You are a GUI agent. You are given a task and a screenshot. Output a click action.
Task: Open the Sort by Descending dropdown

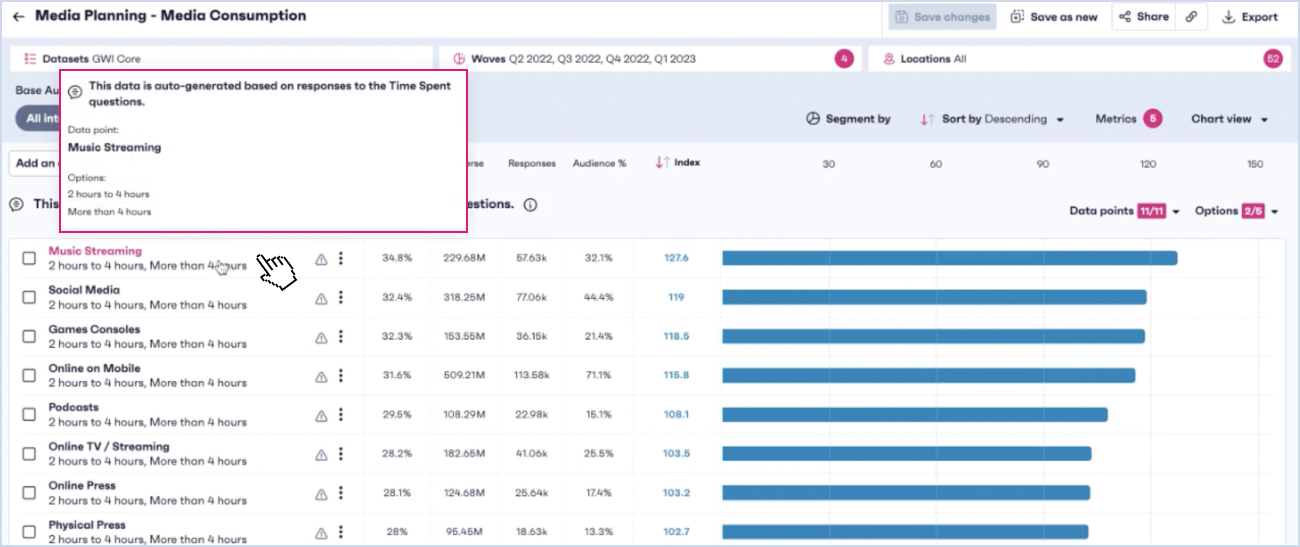(991, 119)
